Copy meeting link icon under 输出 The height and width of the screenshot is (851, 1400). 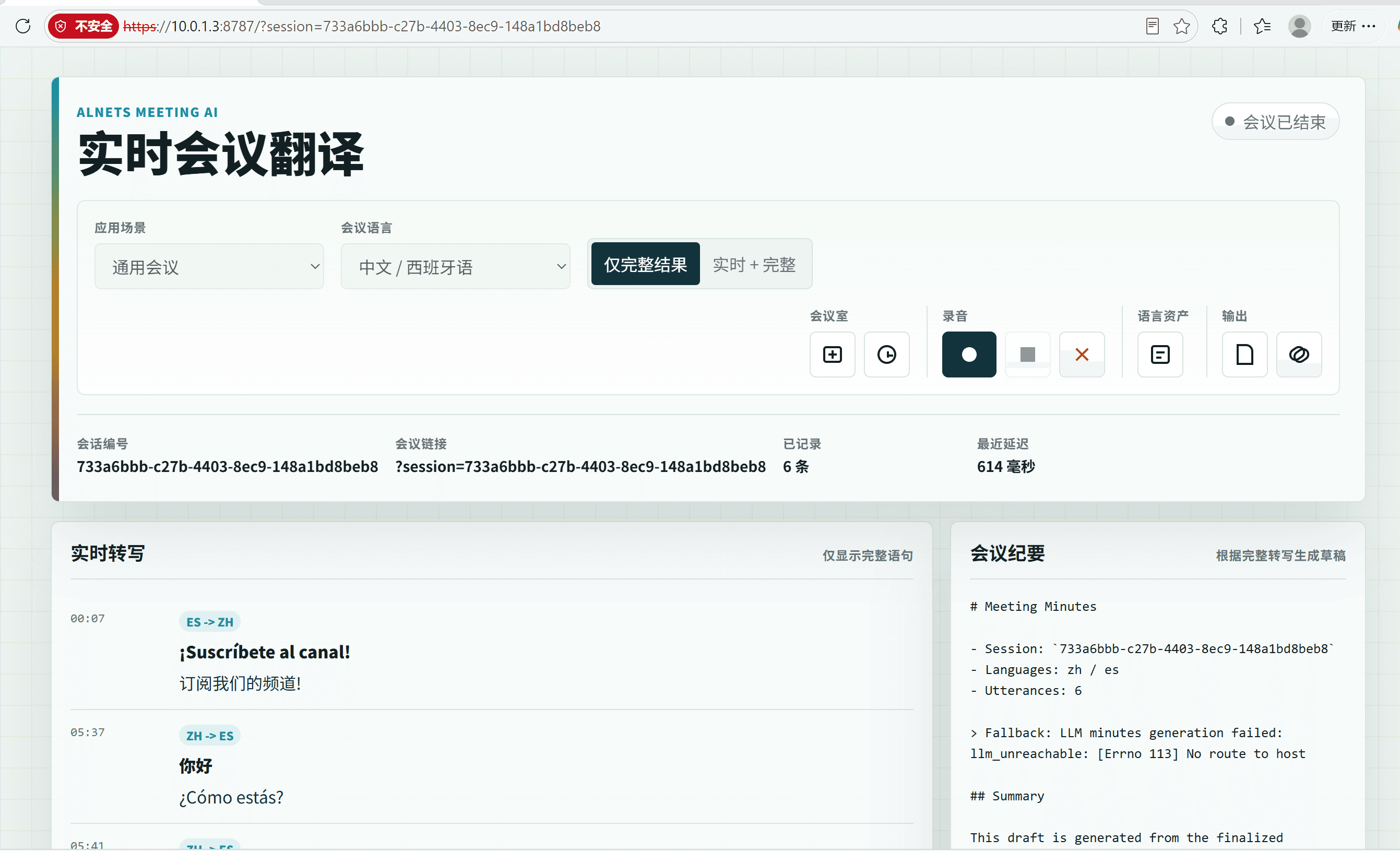(1299, 354)
